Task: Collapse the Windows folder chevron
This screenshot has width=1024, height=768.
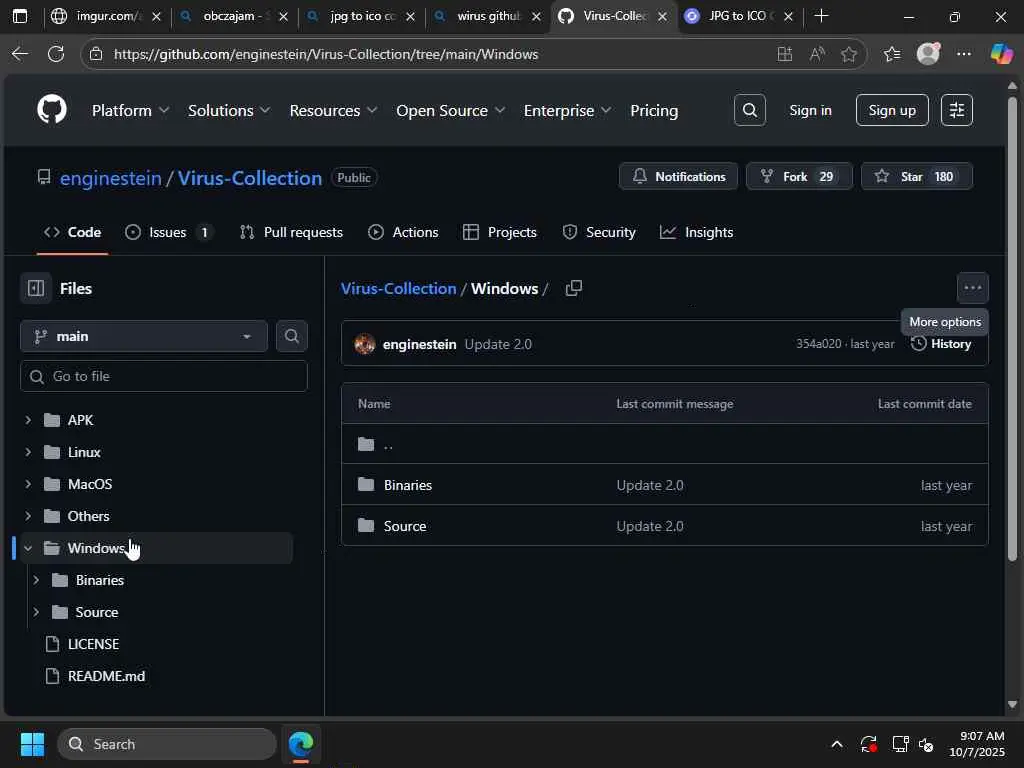Action: 28,548
